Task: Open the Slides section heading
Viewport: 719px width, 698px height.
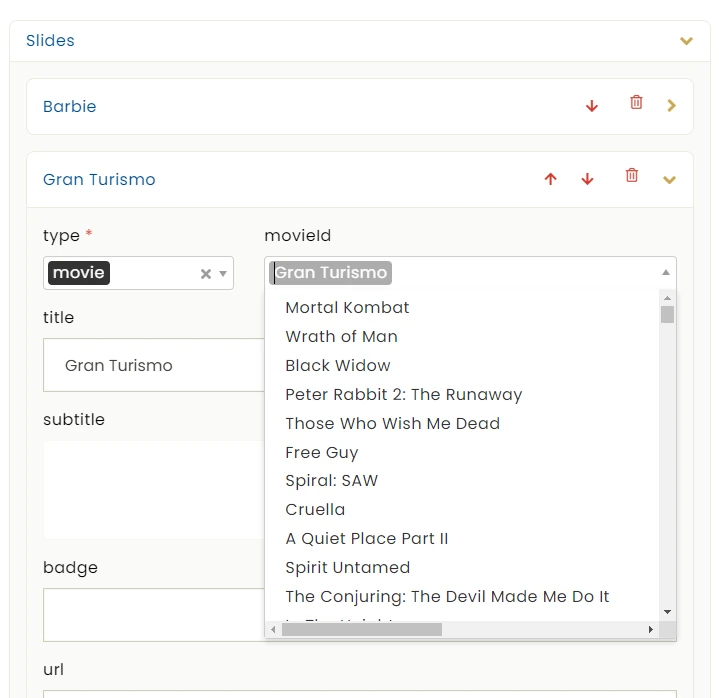Action: tap(50, 40)
